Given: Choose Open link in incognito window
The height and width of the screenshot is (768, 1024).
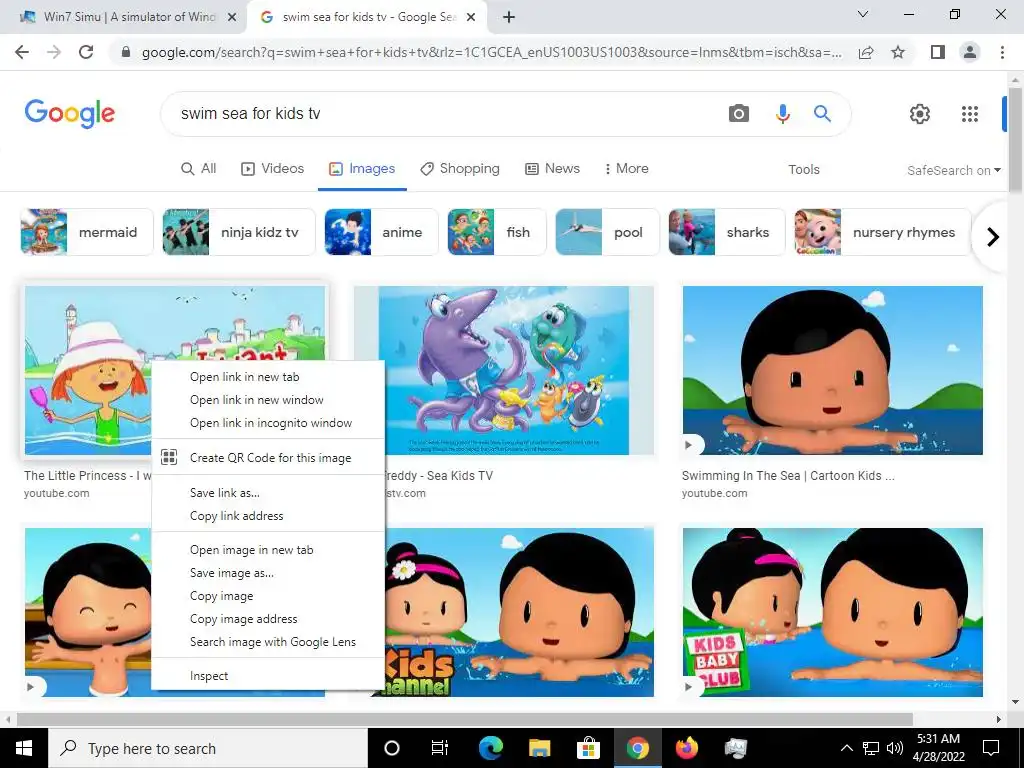Looking at the screenshot, I should [268, 423].
